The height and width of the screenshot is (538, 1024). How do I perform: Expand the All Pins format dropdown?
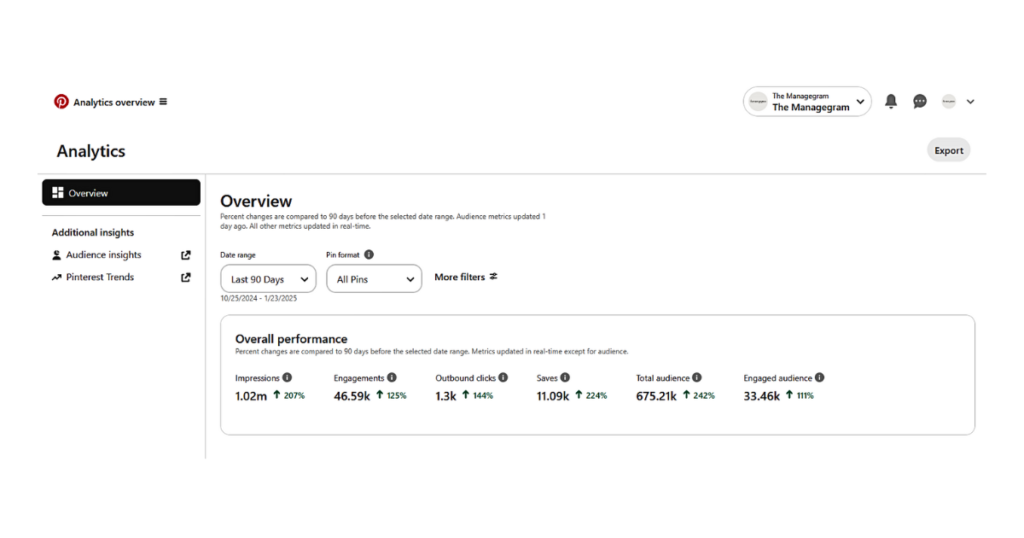pyautogui.click(x=374, y=279)
